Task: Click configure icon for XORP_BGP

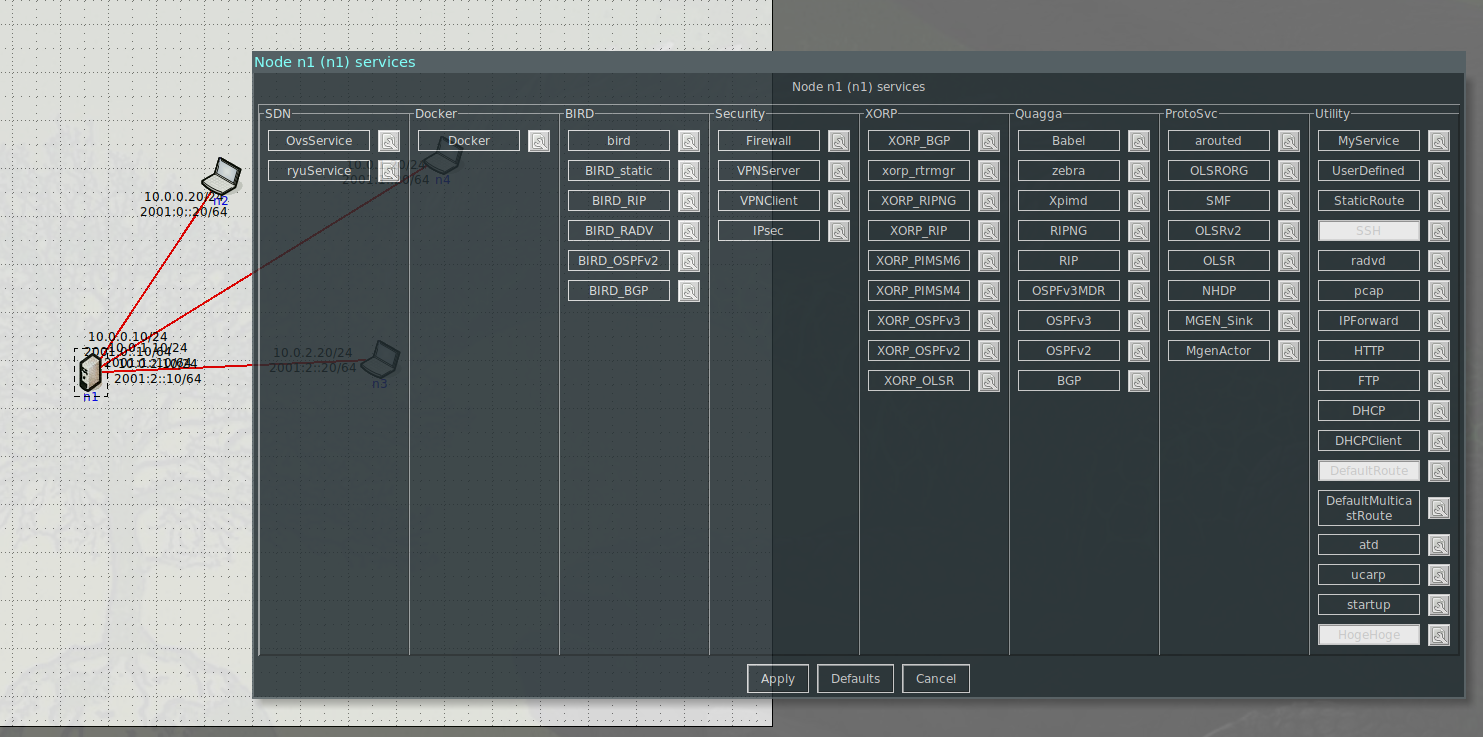Action: point(989,141)
